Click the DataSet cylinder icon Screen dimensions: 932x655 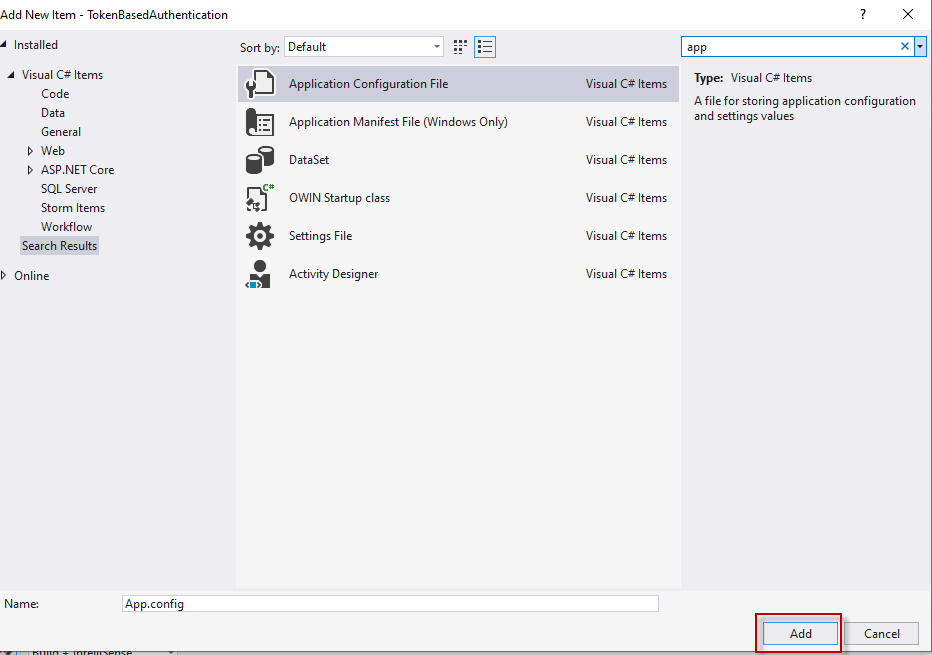[x=260, y=160]
